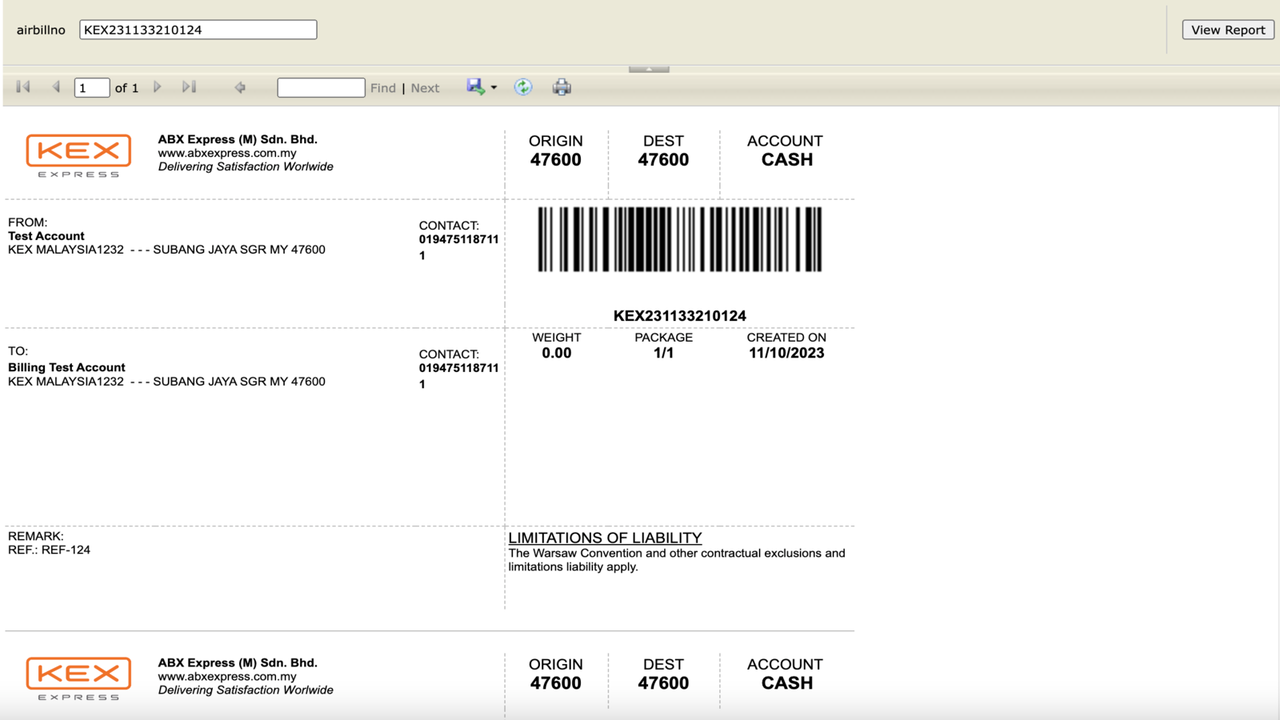Click the weight value '0.00'
Viewport: 1280px width, 720px height.
(556, 353)
